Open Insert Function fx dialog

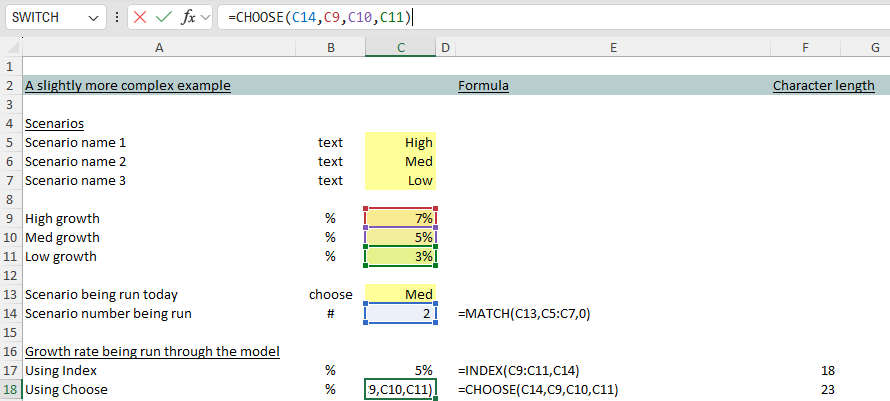(x=188, y=17)
